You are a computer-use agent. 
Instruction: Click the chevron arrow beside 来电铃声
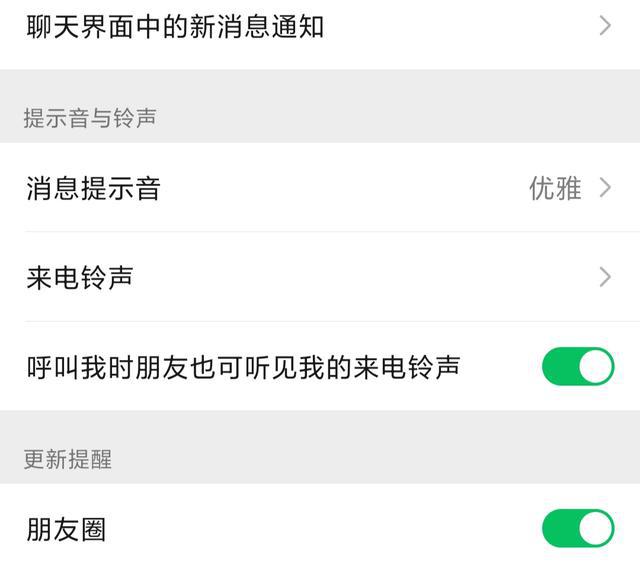tap(604, 277)
